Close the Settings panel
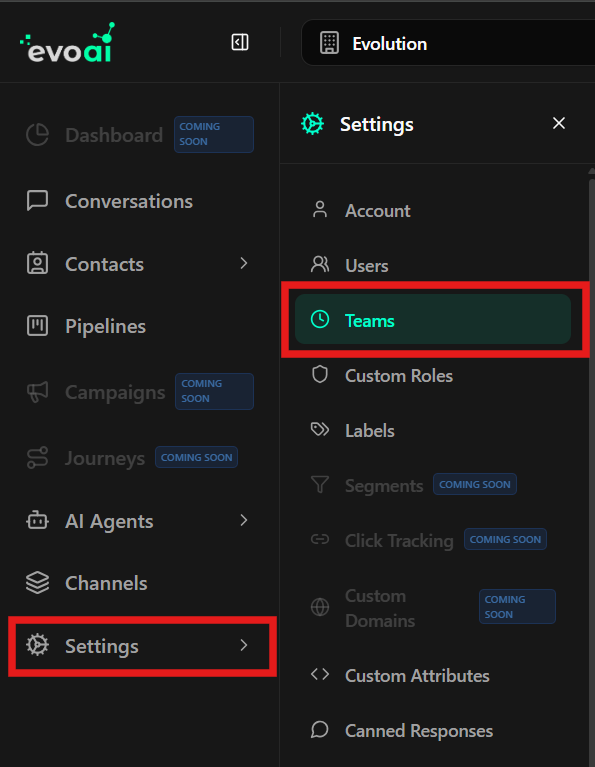This screenshot has width=595, height=767. 559,123
